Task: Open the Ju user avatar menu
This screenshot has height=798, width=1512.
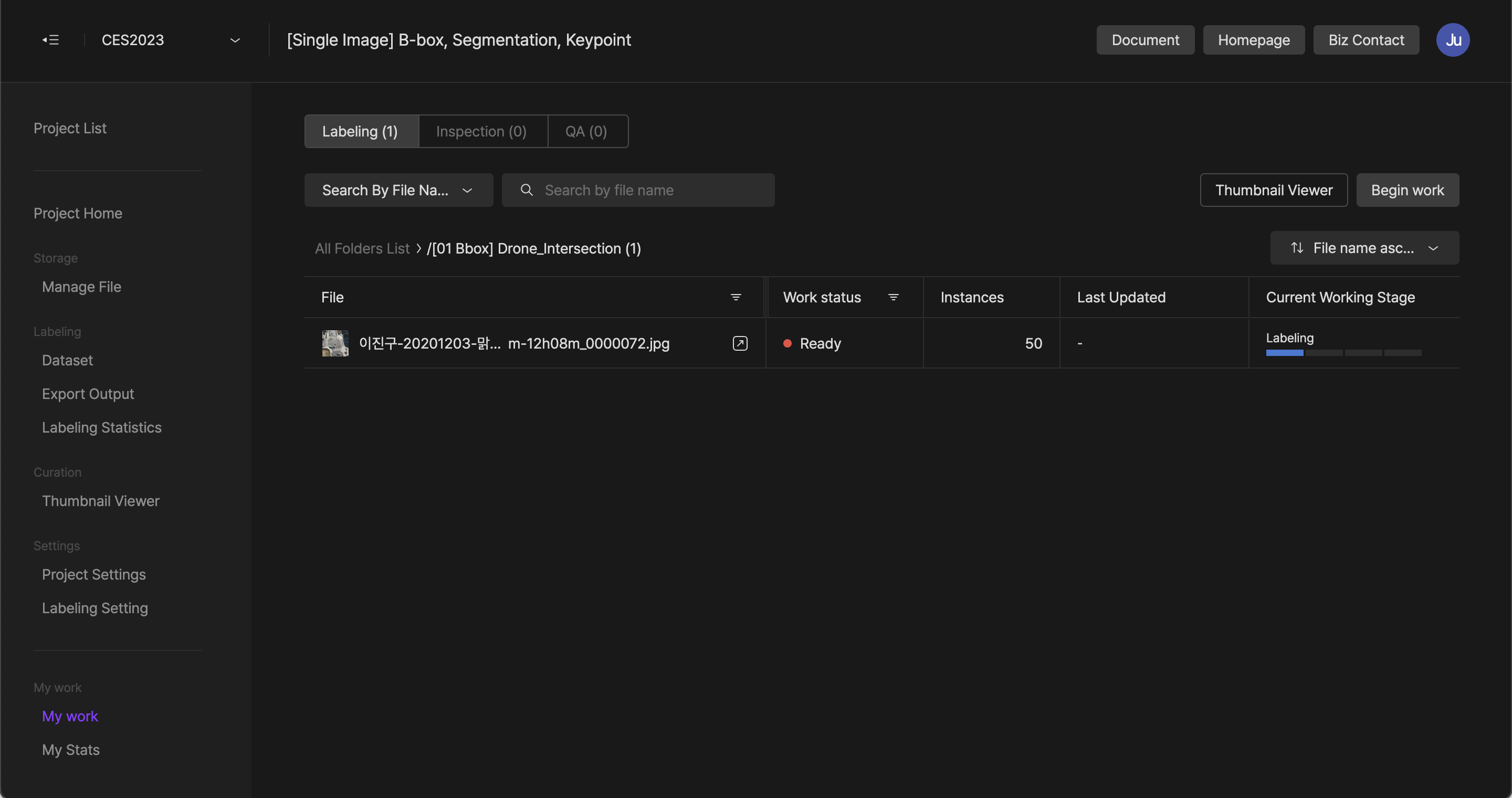Action: click(x=1452, y=40)
